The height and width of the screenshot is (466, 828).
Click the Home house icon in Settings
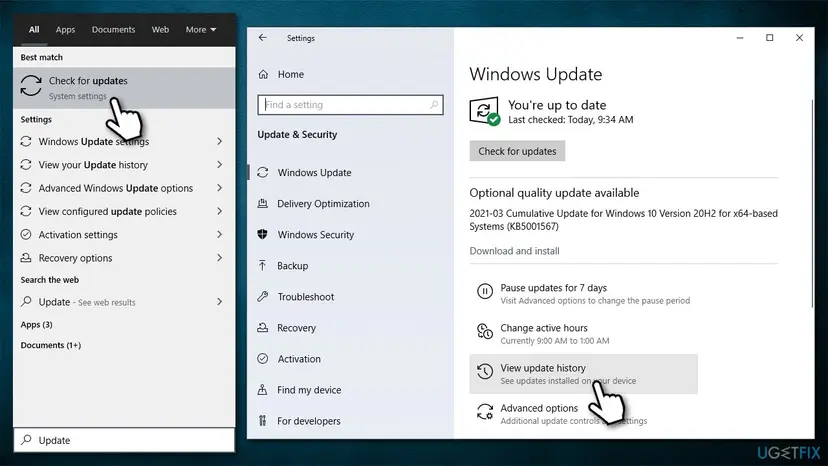click(x=263, y=74)
